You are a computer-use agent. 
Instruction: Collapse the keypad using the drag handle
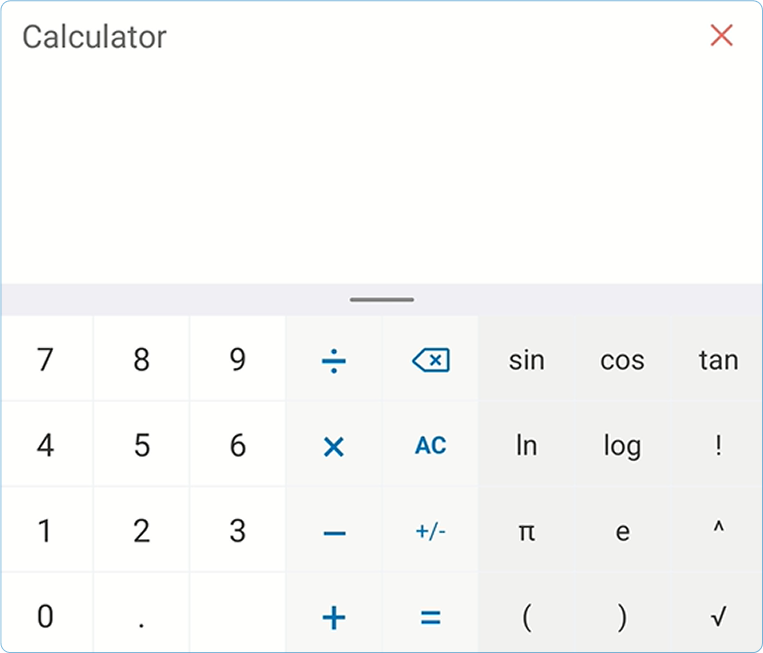[382, 299]
